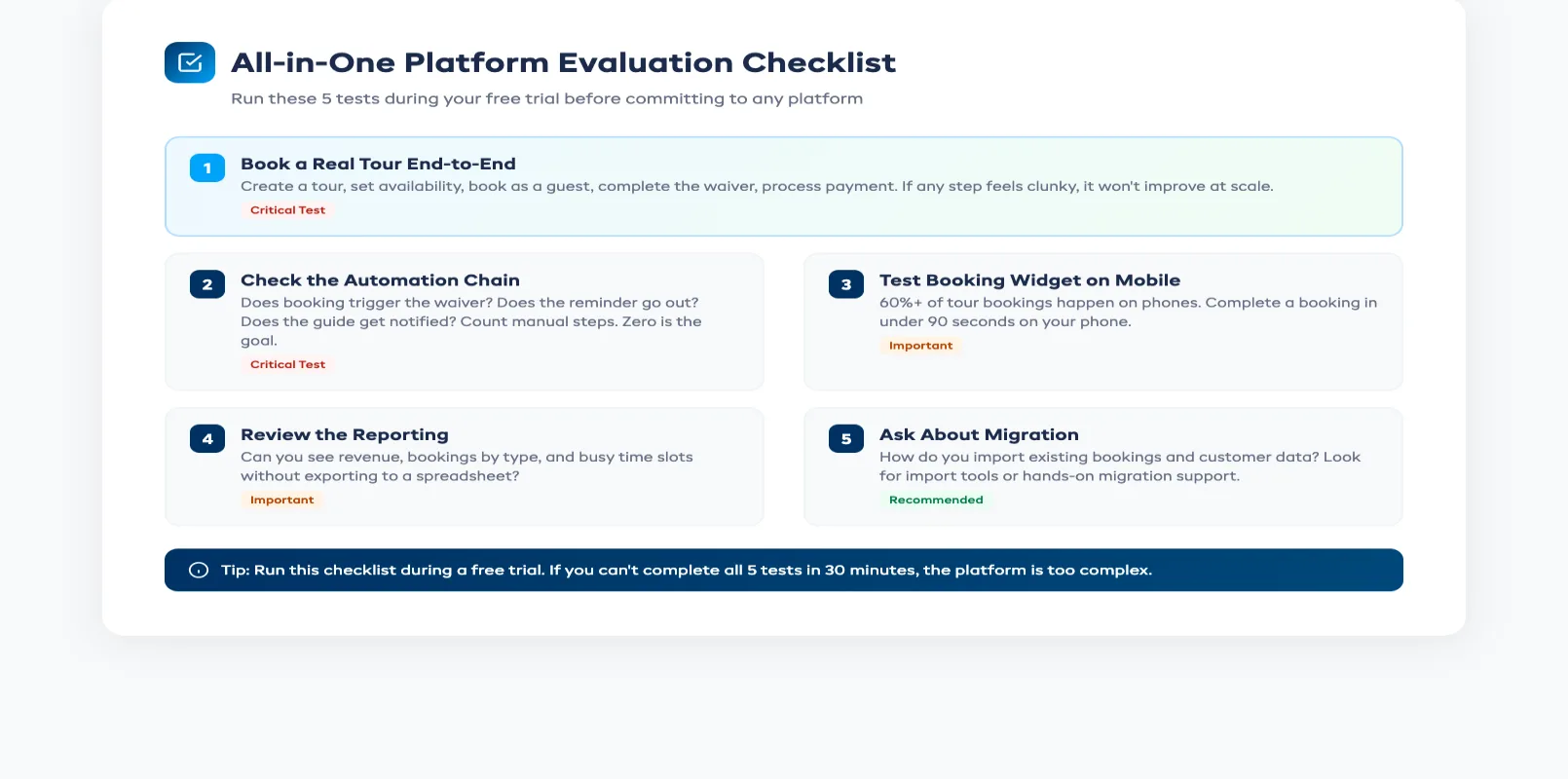Select heading 'Check the Automation Chain'
1568x779 pixels.
point(380,280)
